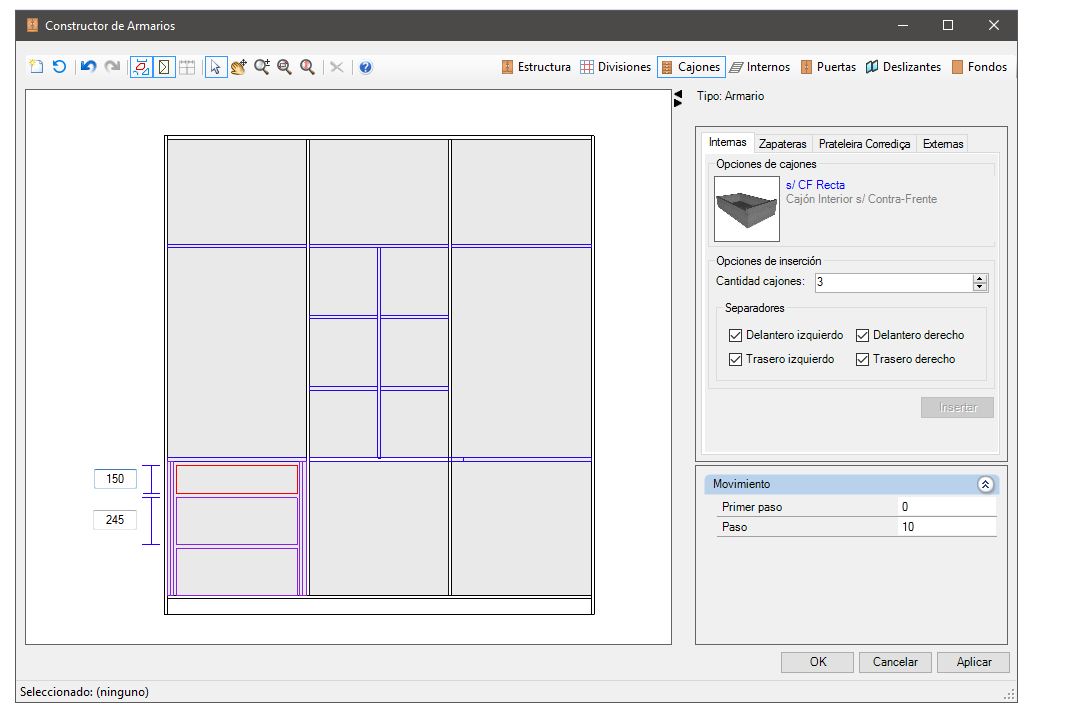Decrease Cantidad cajones with down arrow

pyautogui.click(x=979, y=287)
